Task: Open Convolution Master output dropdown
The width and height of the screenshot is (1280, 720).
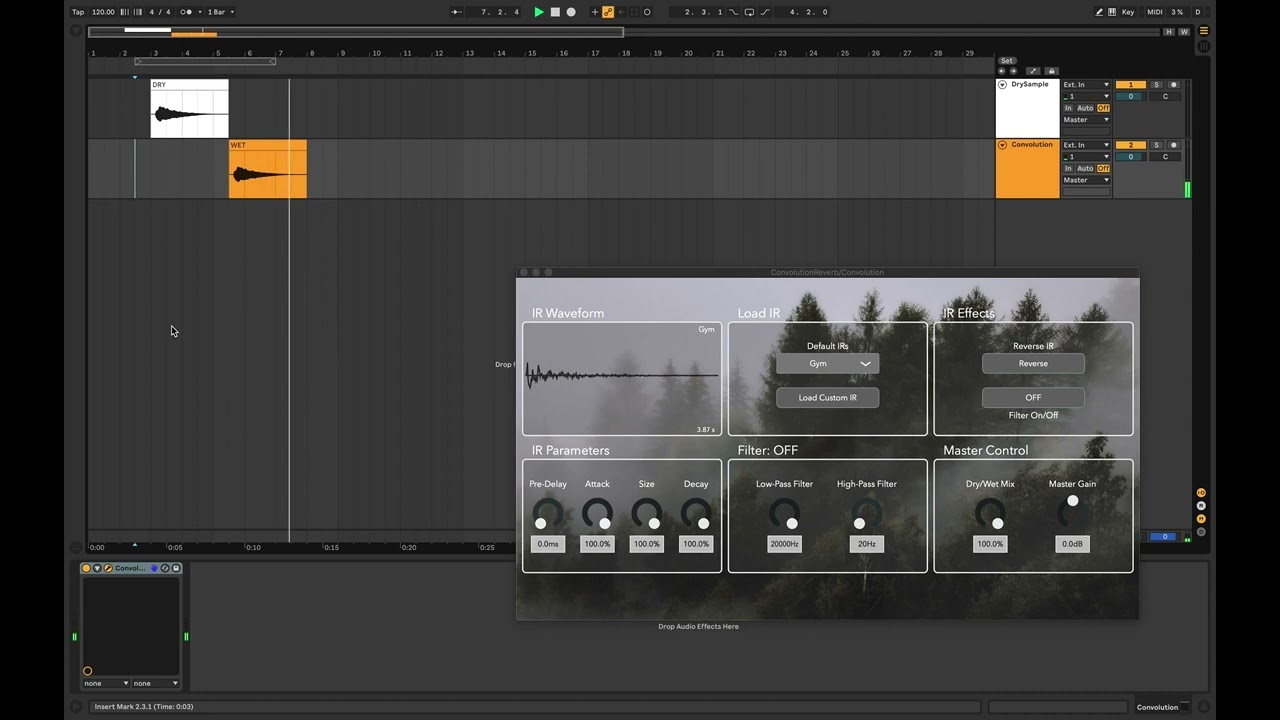Action: point(1086,180)
